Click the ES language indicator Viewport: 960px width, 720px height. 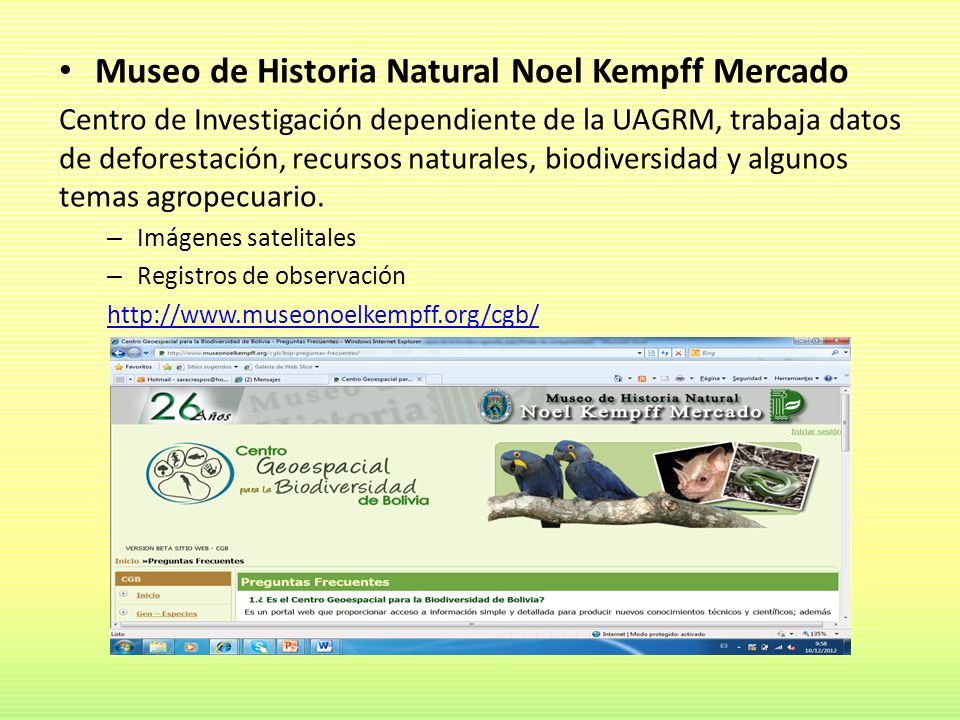(x=724, y=647)
